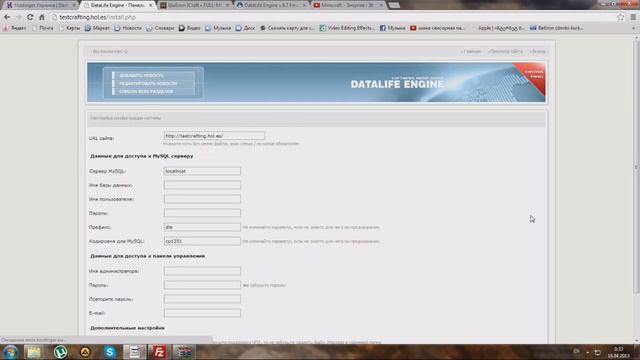Close the Minecraft YouTube tab
Image resolution: width=640 pixels, height=360 pixels.
(381, 5)
